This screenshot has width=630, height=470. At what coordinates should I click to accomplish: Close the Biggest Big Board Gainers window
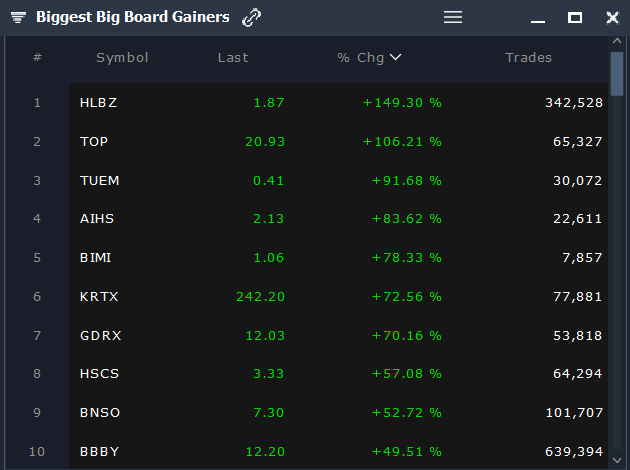click(612, 17)
